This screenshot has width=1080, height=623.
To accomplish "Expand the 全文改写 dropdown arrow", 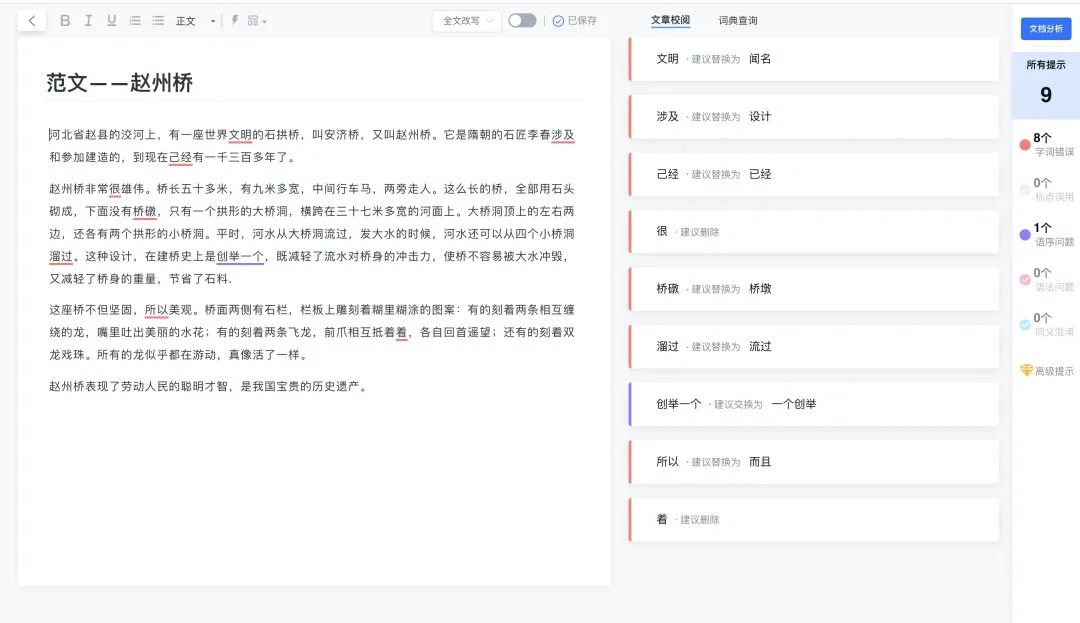I will pos(490,20).
